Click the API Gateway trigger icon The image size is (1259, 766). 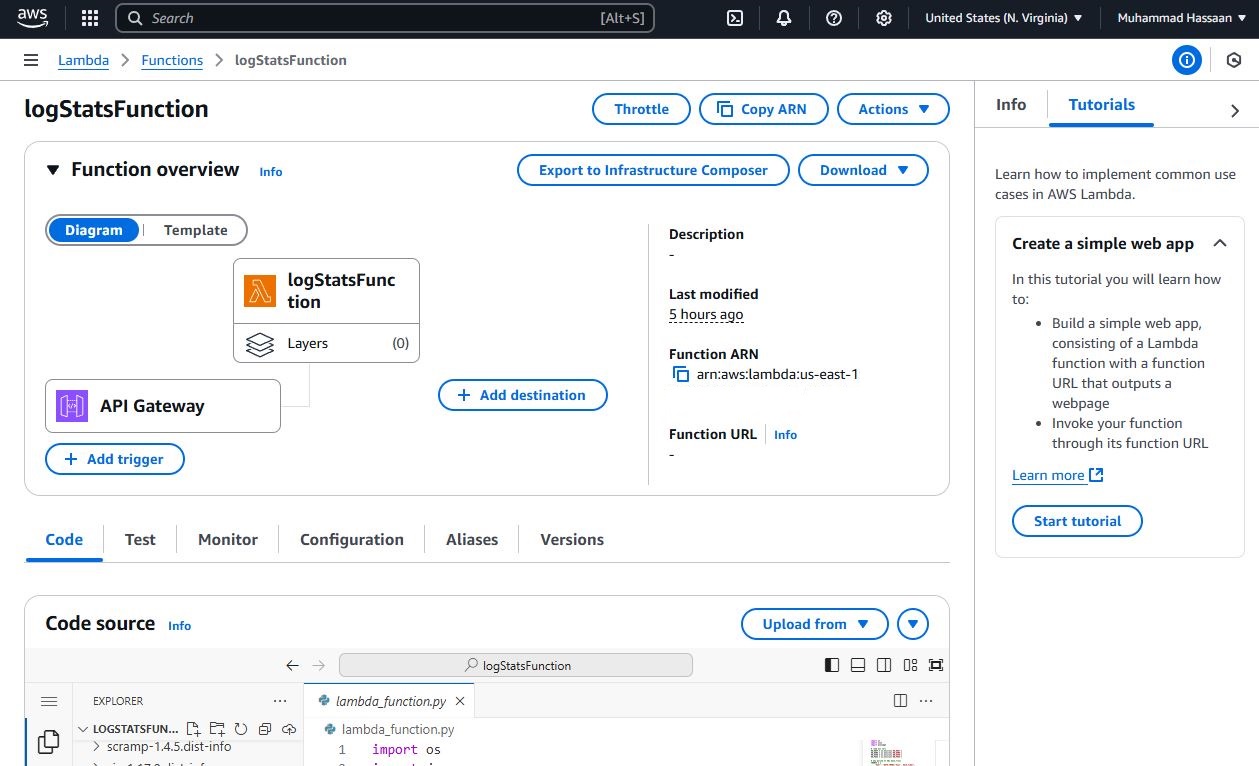click(x=72, y=406)
